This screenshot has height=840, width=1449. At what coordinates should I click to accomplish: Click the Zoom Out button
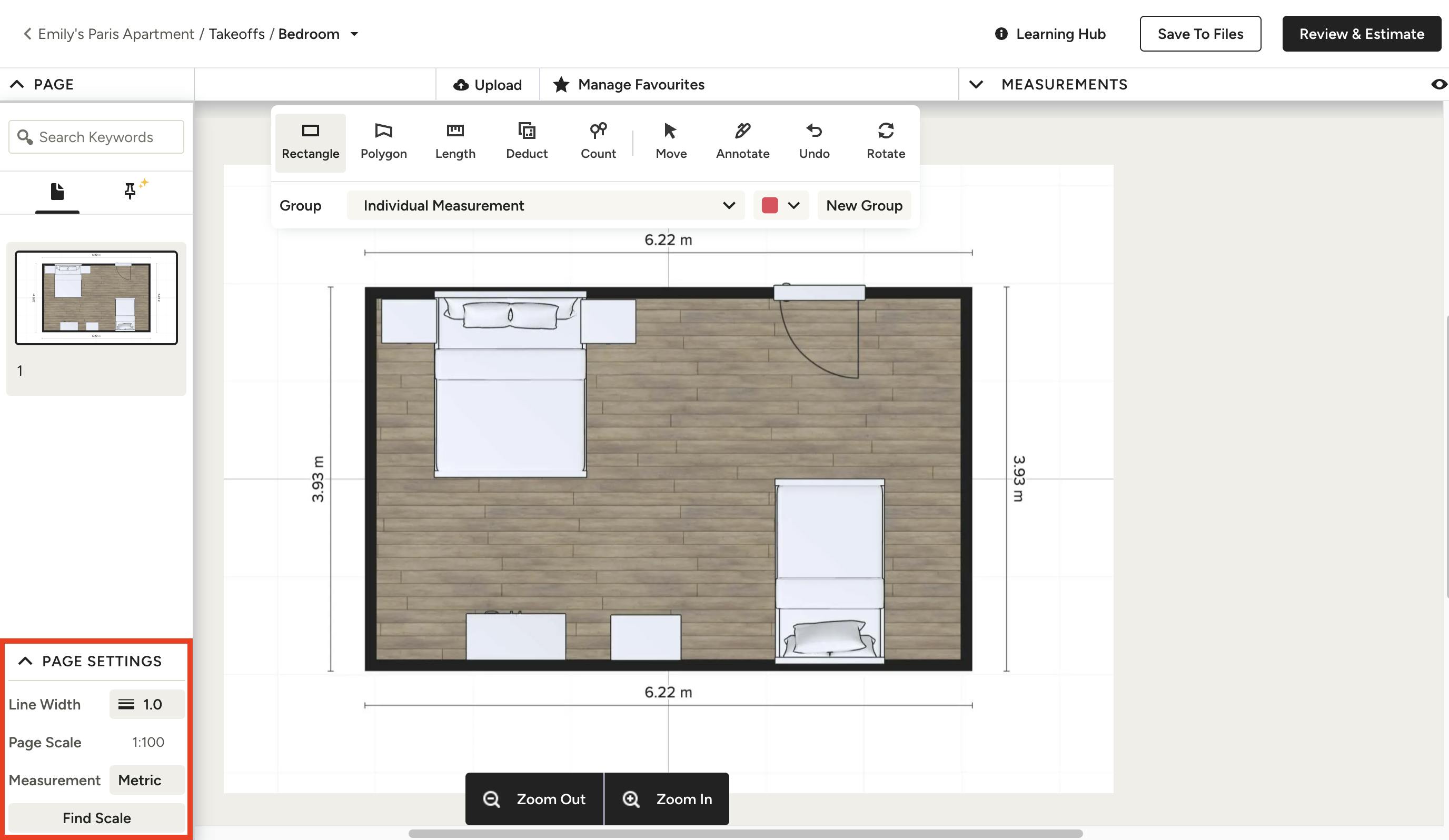[x=533, y=799]
